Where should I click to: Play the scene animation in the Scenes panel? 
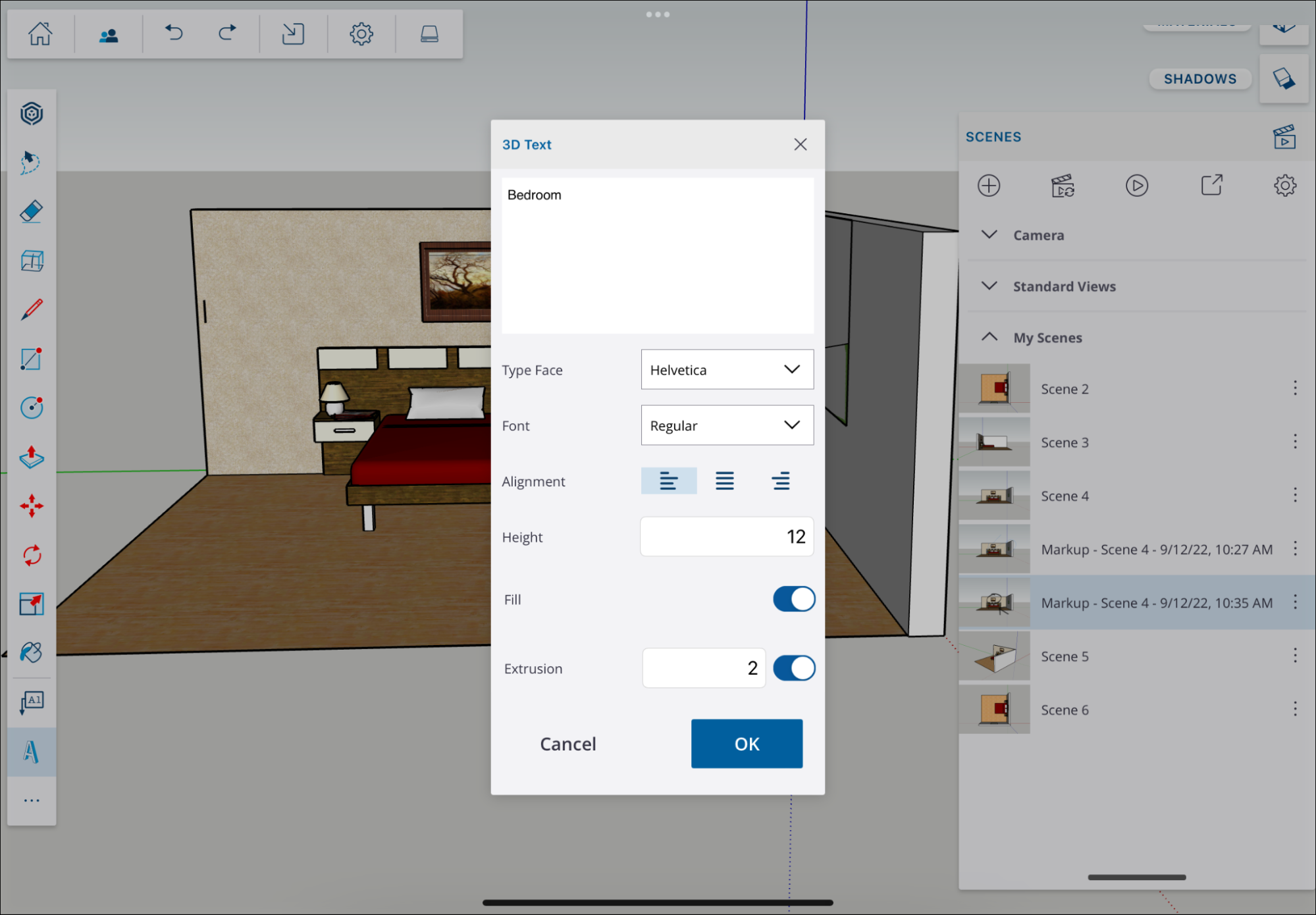[1137, 186]
